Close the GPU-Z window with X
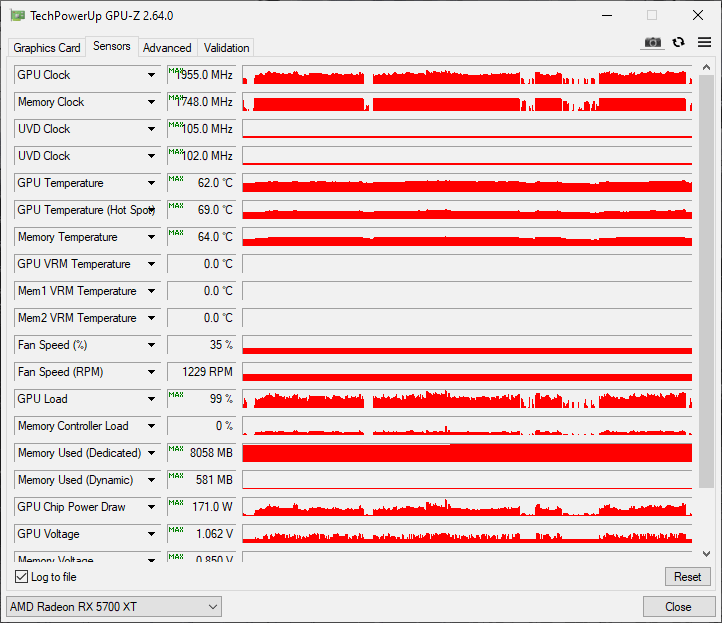Viewport: 722px width, 623px height. 698,15
